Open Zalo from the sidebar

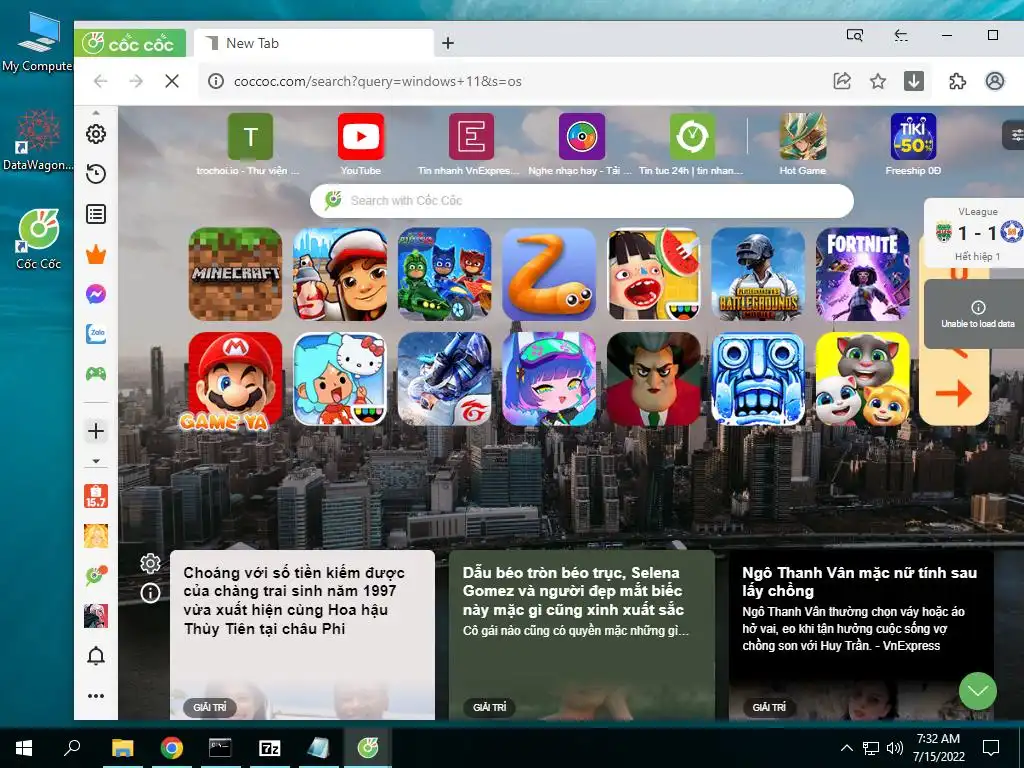(96, 334)
